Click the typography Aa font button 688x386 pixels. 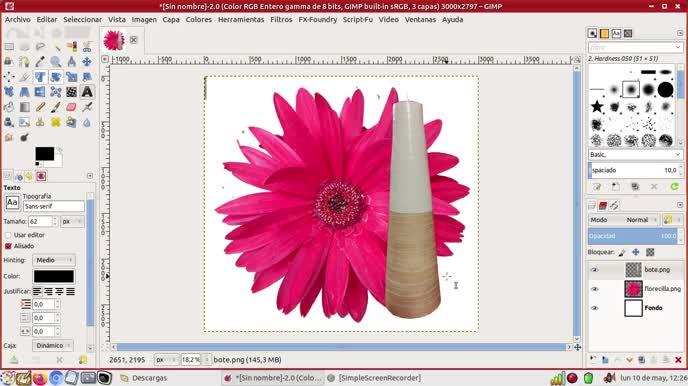pos(12,202)
